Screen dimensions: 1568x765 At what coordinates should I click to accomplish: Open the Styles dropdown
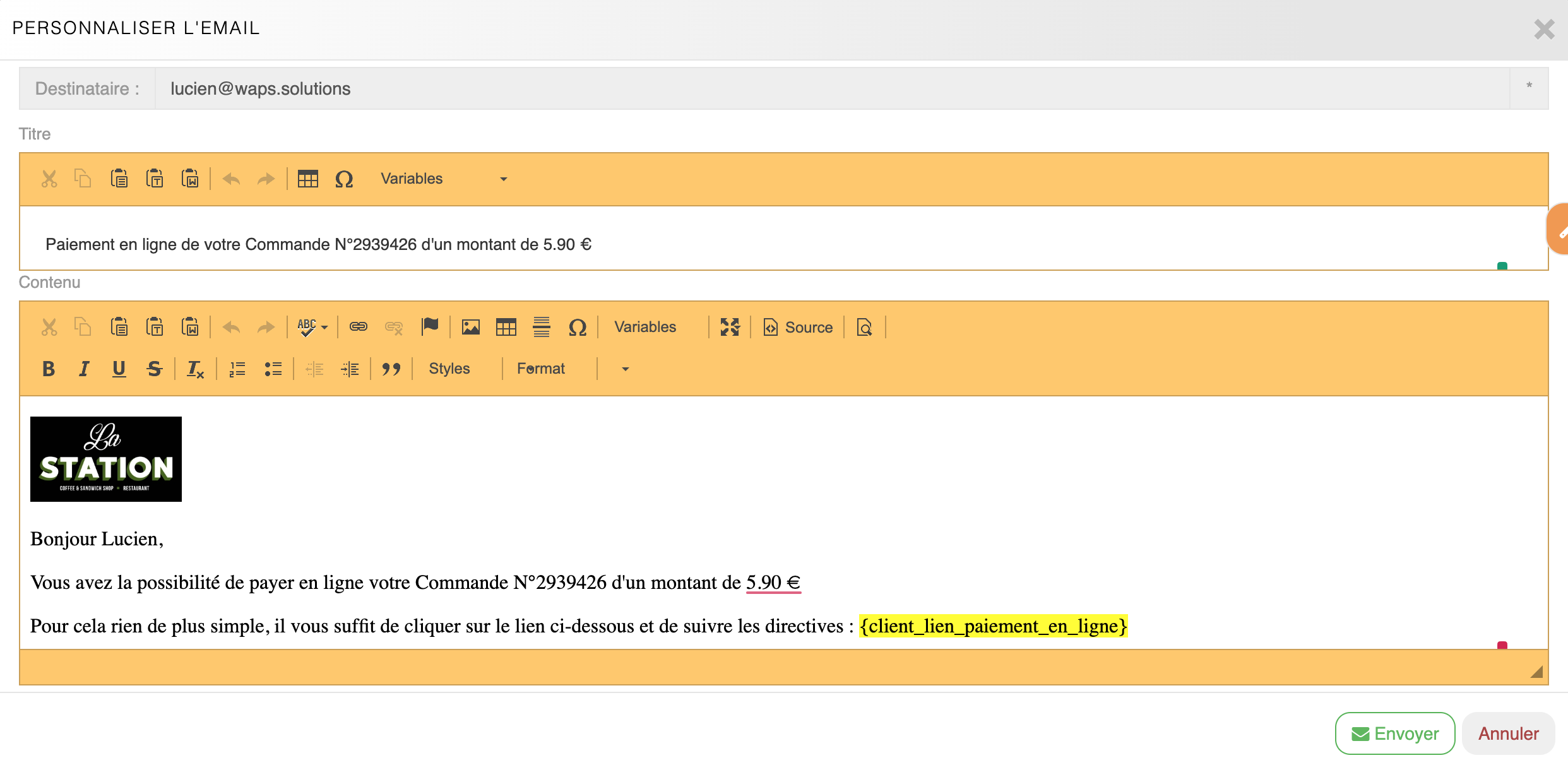pyautogui.click(x=449, y=369)
